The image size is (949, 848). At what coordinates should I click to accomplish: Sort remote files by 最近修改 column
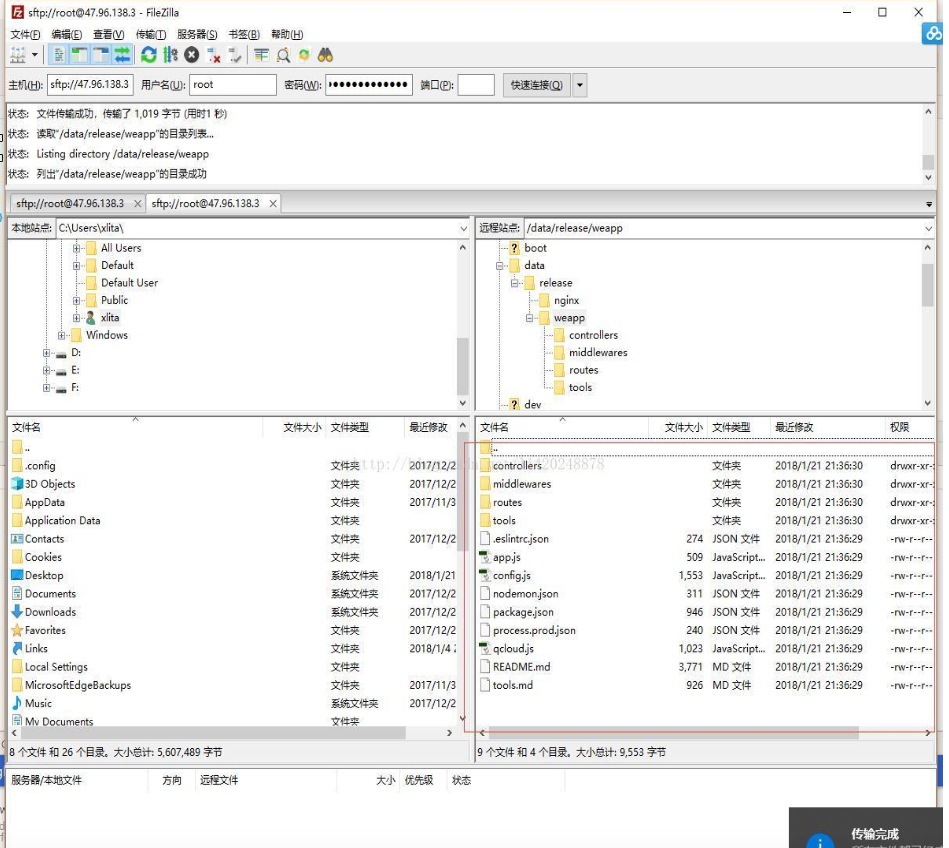827,427
